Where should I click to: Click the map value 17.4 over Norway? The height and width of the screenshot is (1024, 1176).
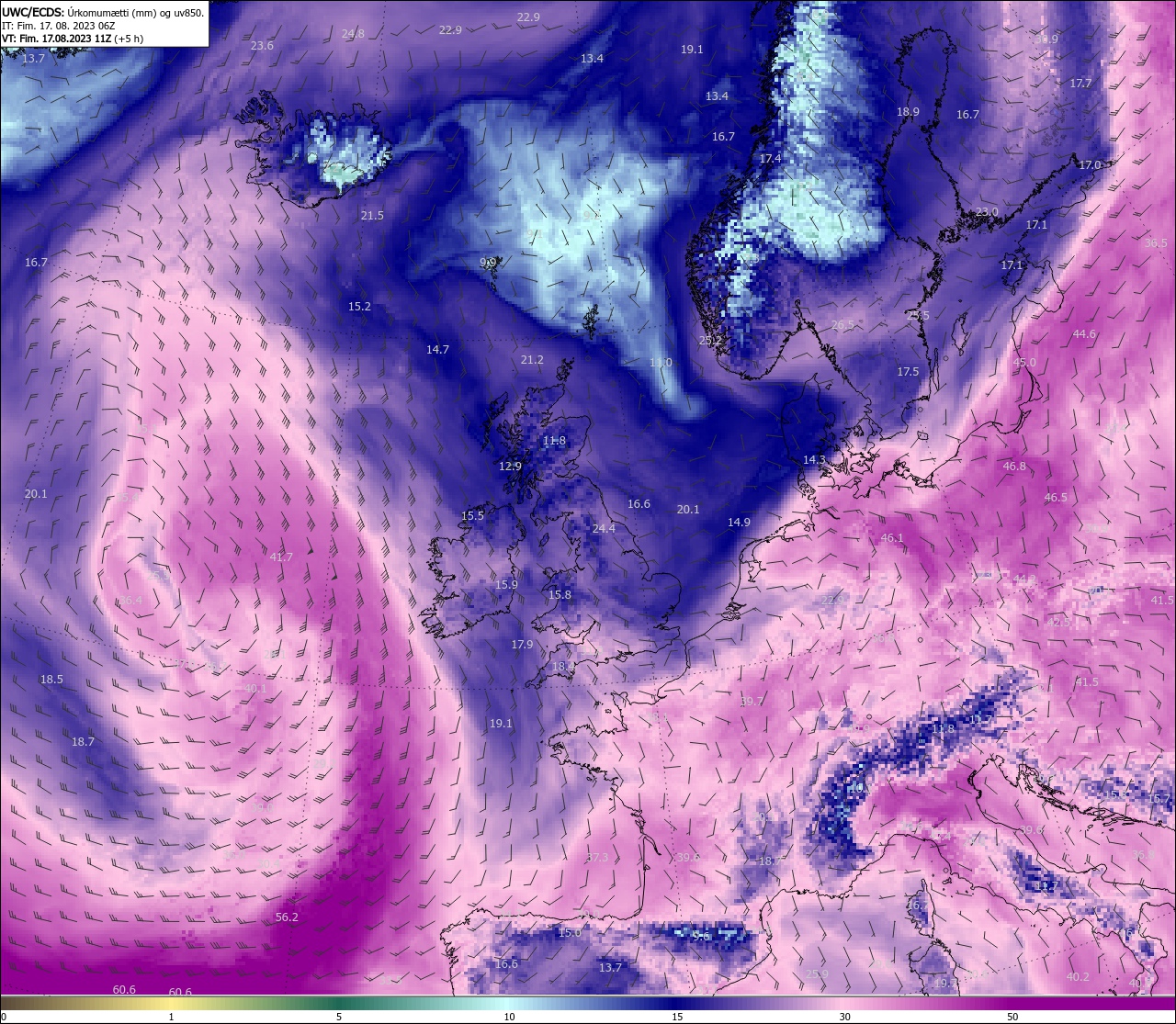click(770, 159)
